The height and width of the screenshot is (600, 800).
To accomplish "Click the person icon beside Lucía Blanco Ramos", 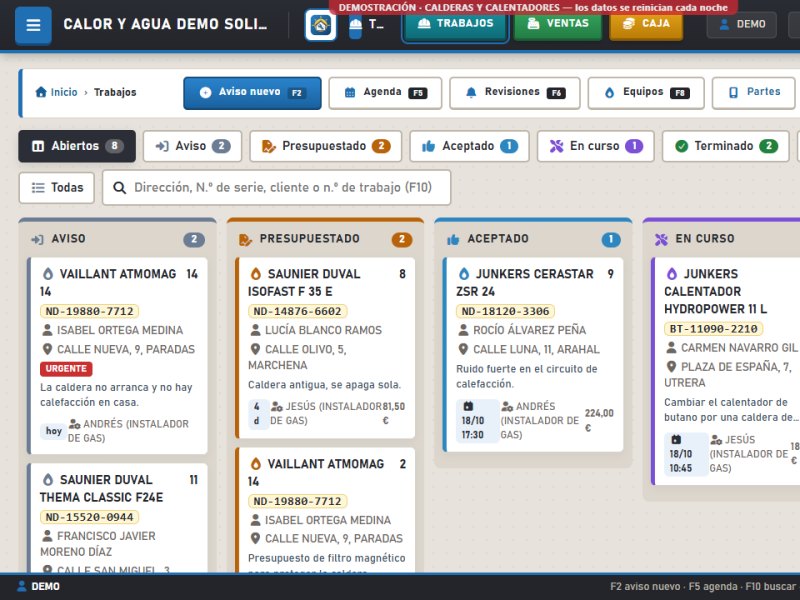I will pos(256,330).
